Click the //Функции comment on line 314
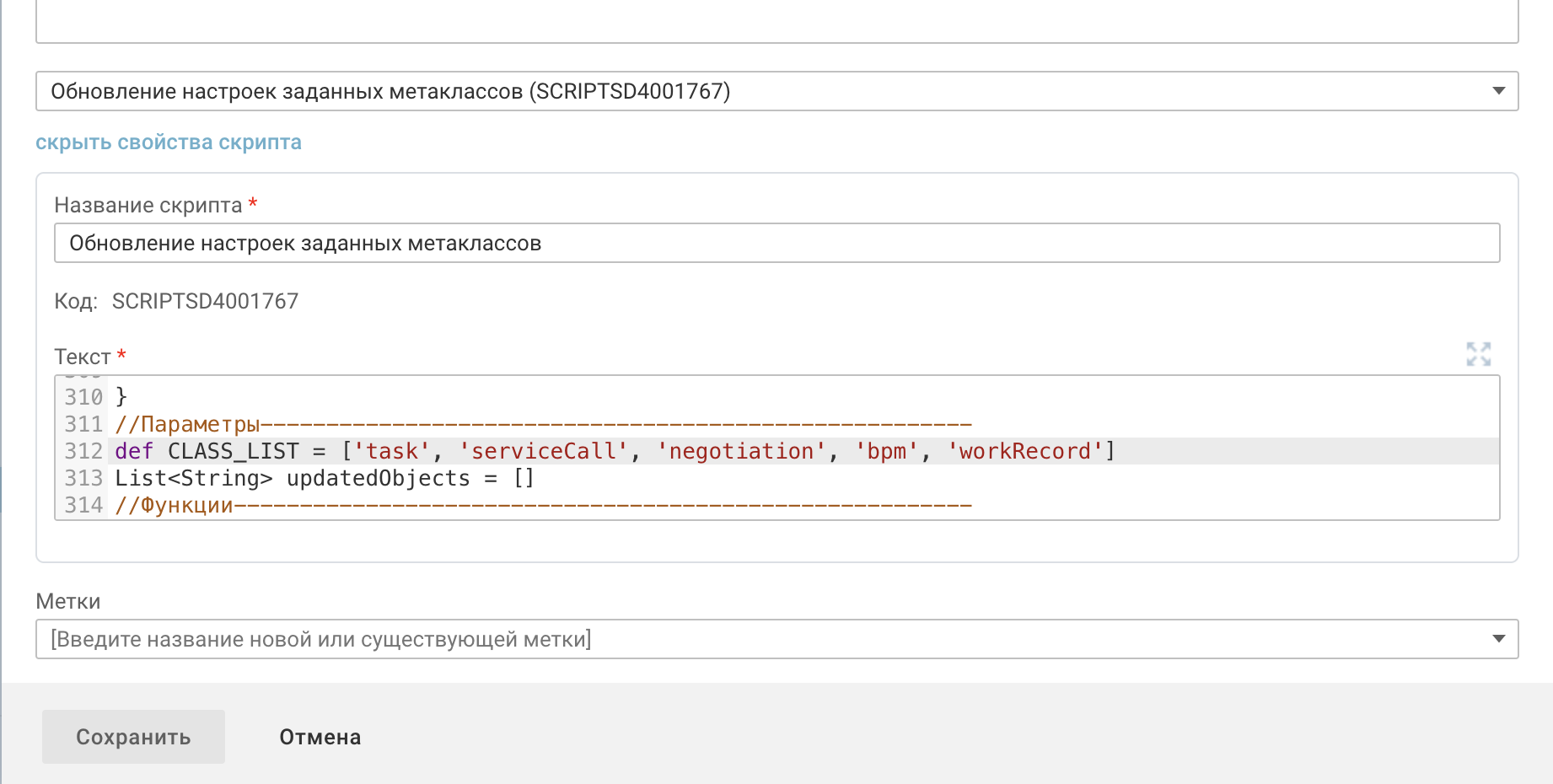The height and width of the screenshot is (784, 1553). (x=174, y=506)
